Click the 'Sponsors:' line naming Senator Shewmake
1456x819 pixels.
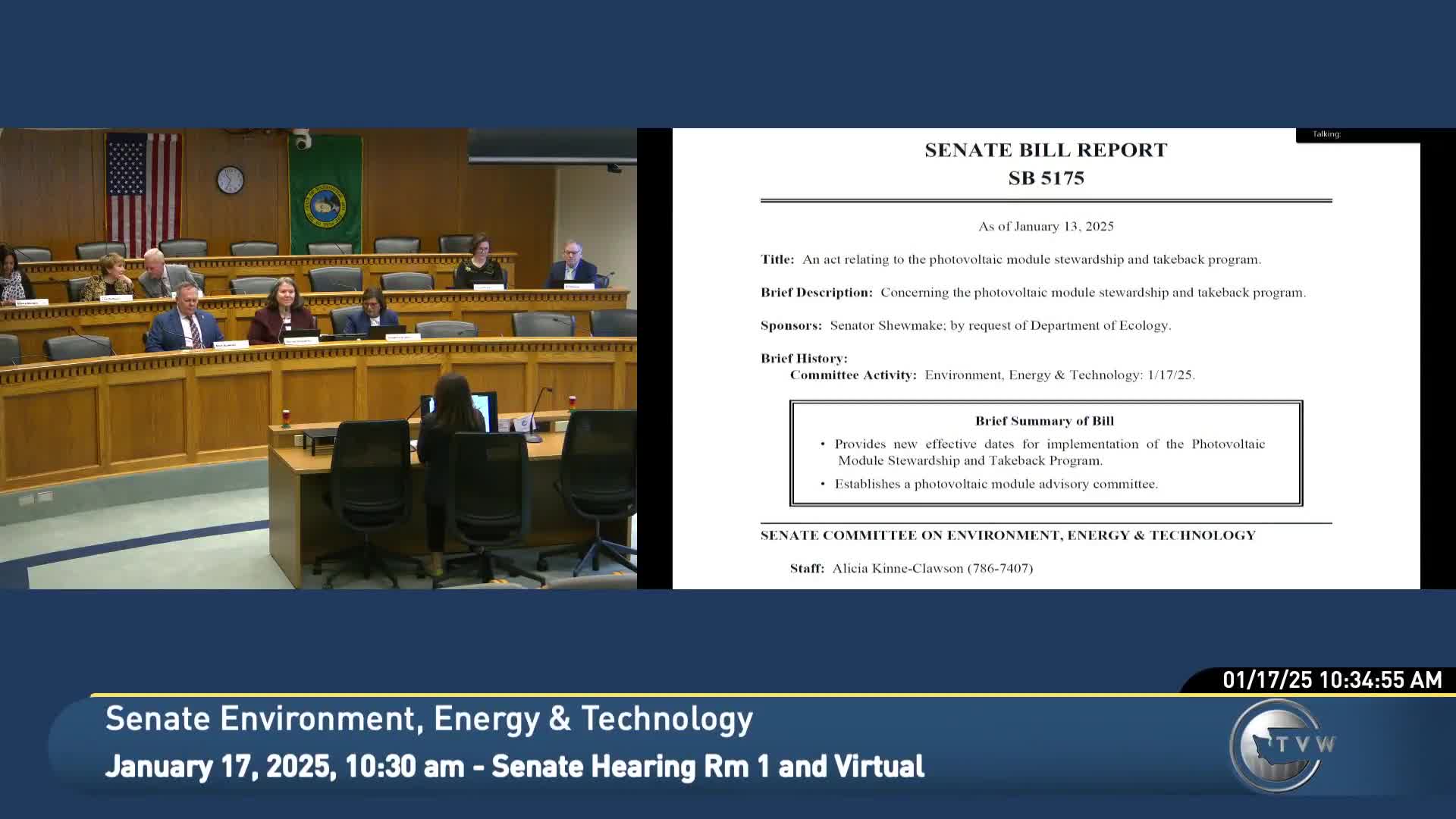coord(965,325)
